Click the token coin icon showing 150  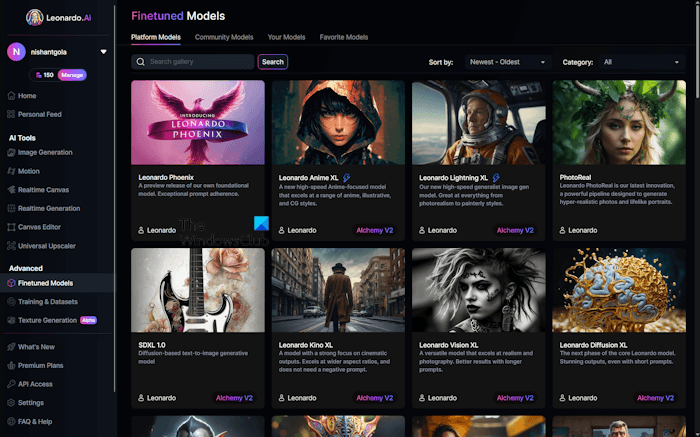tap(39, 75)
